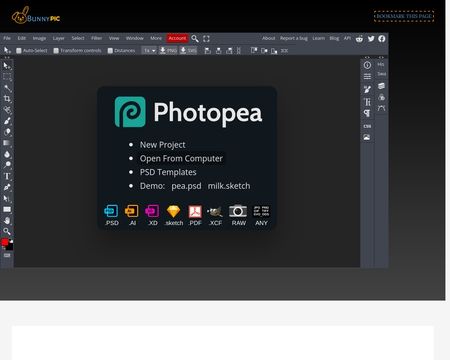
Task: Open the Paths panel icon
Action: pos(381,108)
